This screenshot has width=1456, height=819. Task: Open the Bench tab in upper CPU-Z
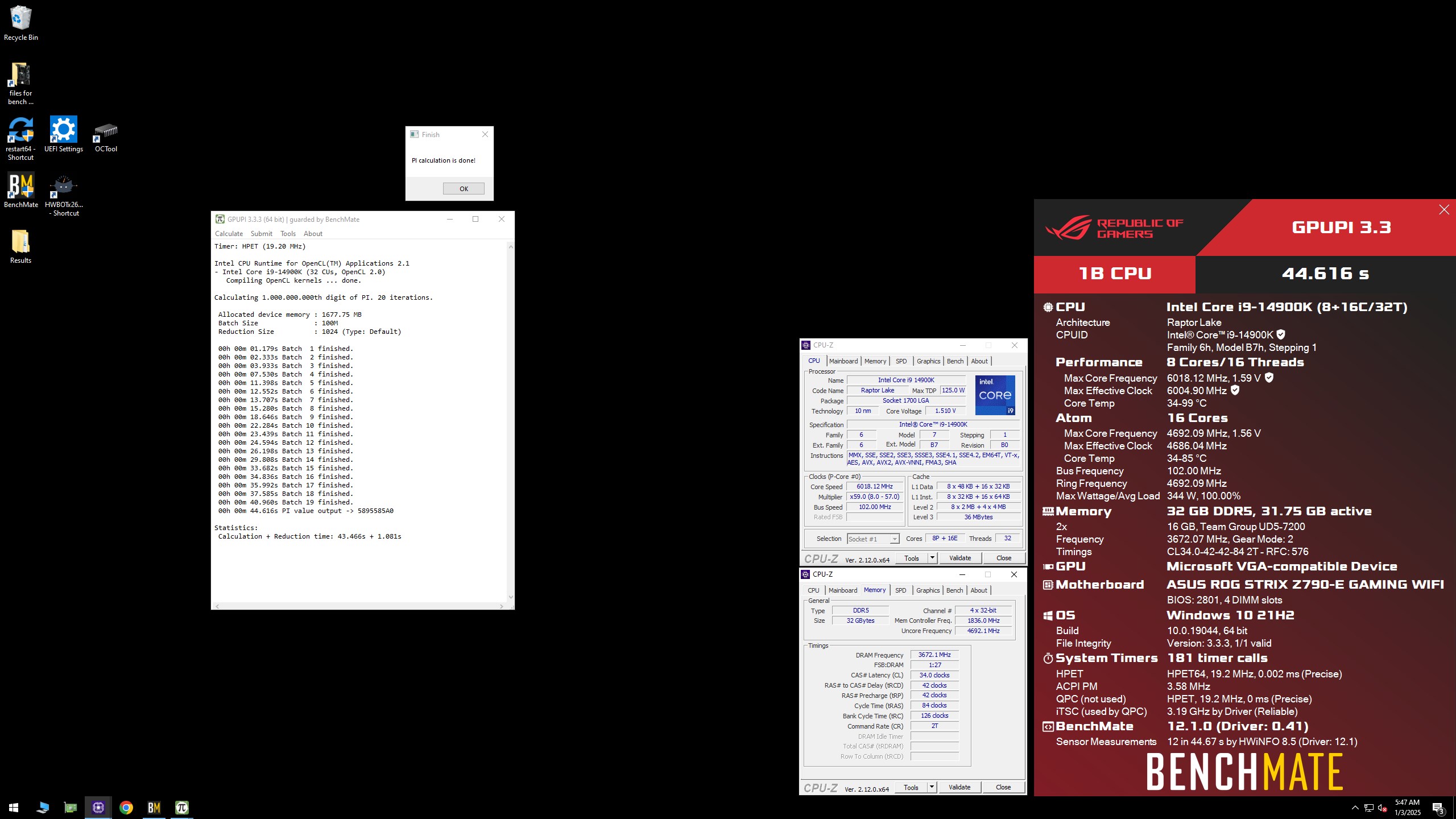(955, 361)
